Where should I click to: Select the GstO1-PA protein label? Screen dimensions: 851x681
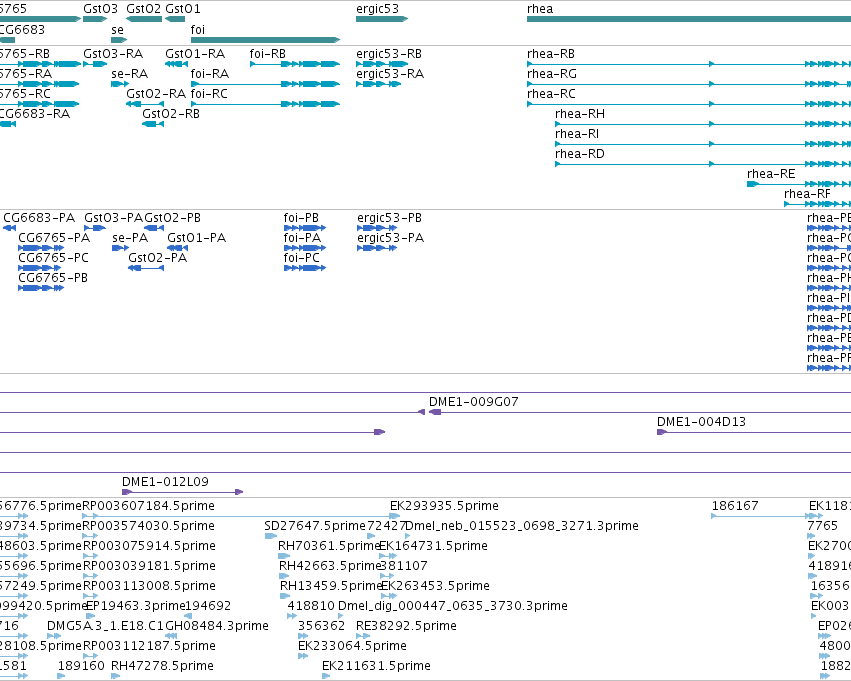196,238
